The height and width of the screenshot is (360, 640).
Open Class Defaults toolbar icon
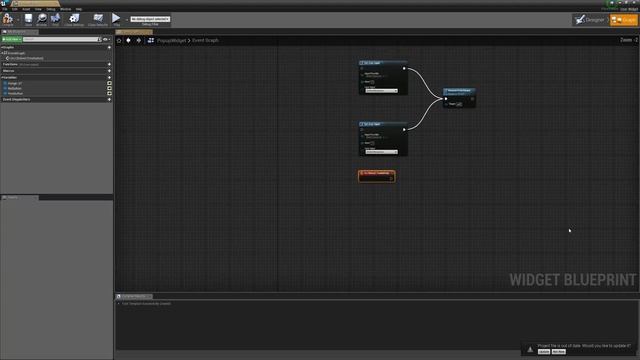coord(98,19)
